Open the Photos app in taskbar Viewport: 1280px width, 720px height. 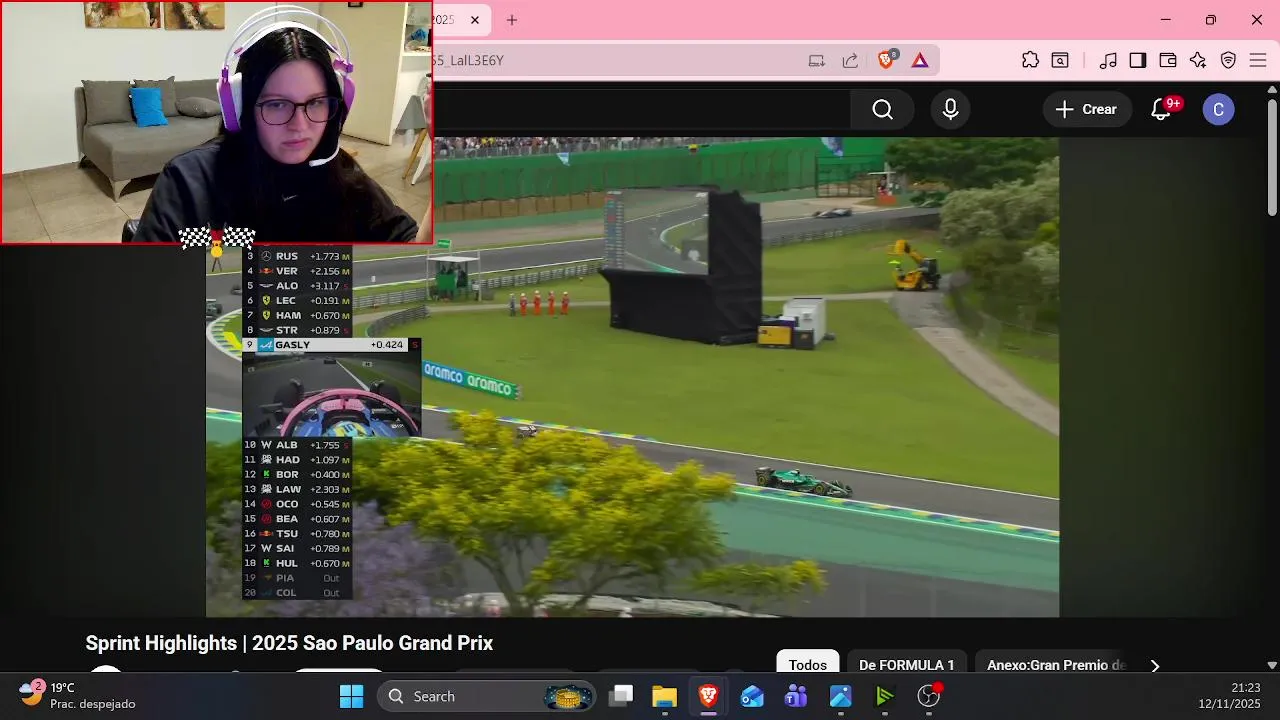[840, 696]
